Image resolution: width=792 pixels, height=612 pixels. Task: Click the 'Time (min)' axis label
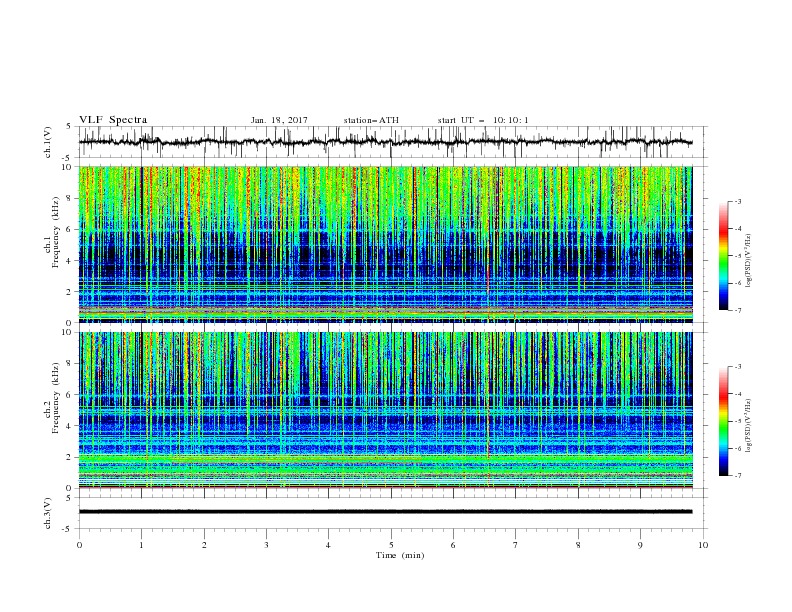click(x=400, y=555)
